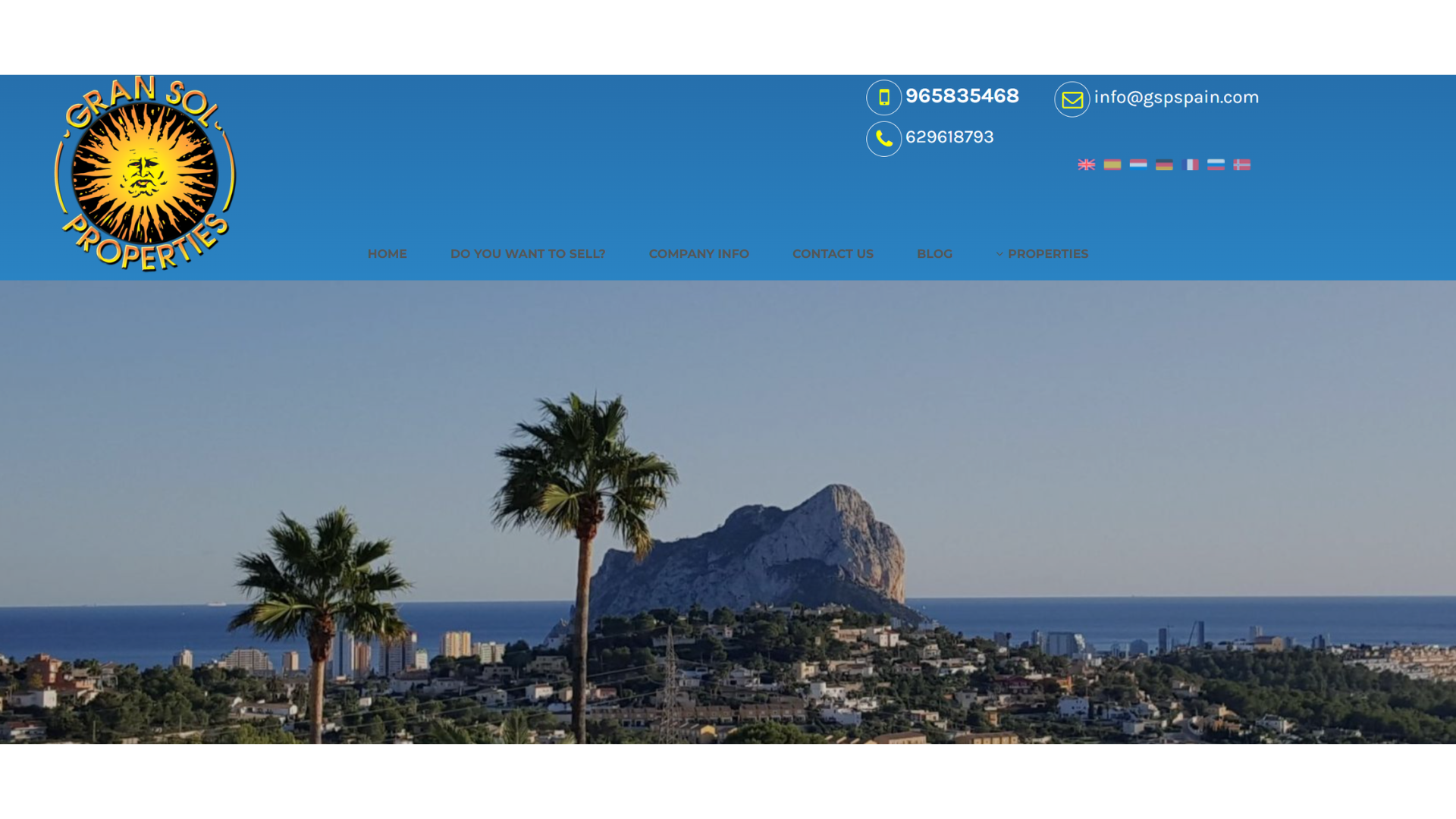Screen dimensions: 1456x819
Task: Open the Properties menu
Action: point(1048,254)
